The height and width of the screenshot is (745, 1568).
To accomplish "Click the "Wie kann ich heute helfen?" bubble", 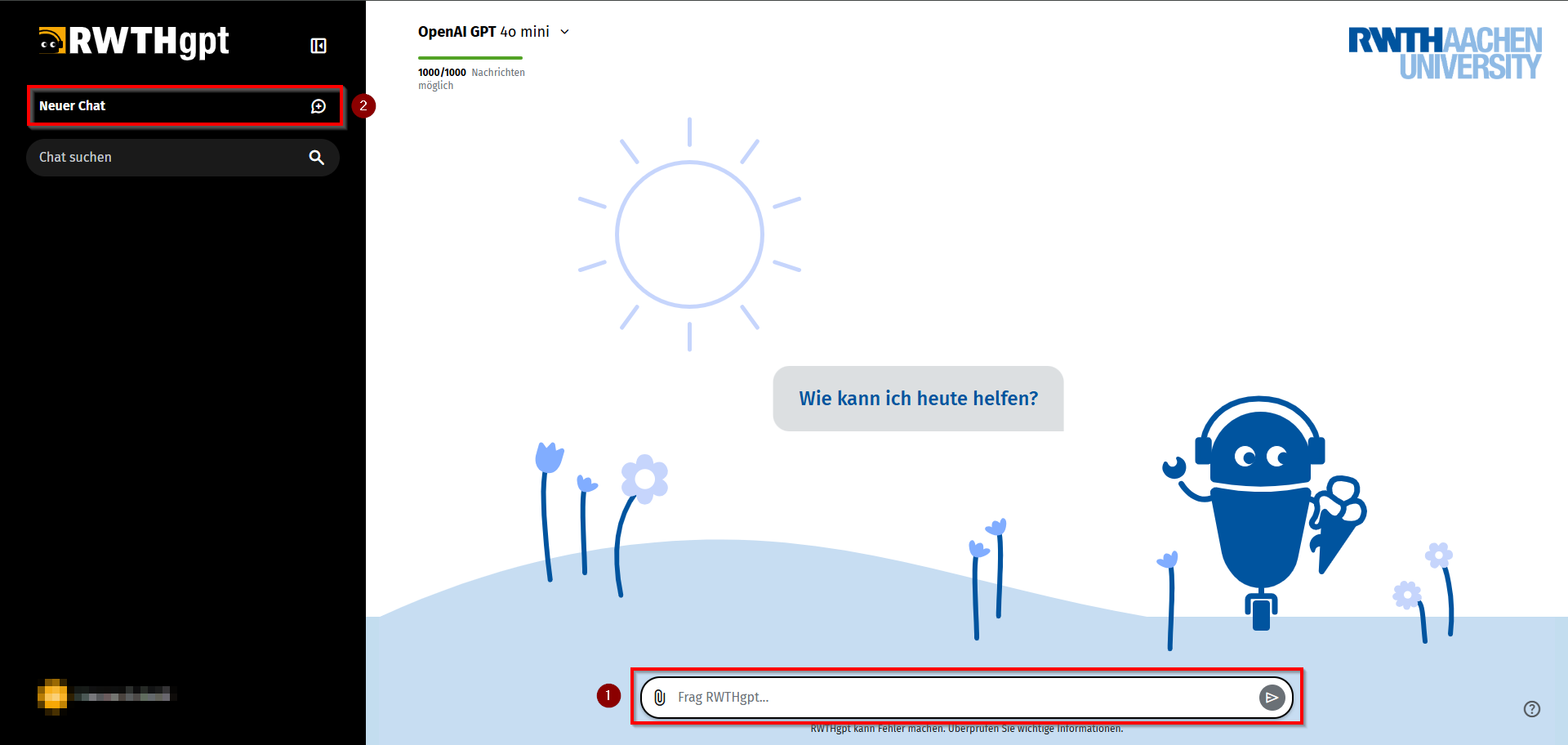I will pos(918,399).
